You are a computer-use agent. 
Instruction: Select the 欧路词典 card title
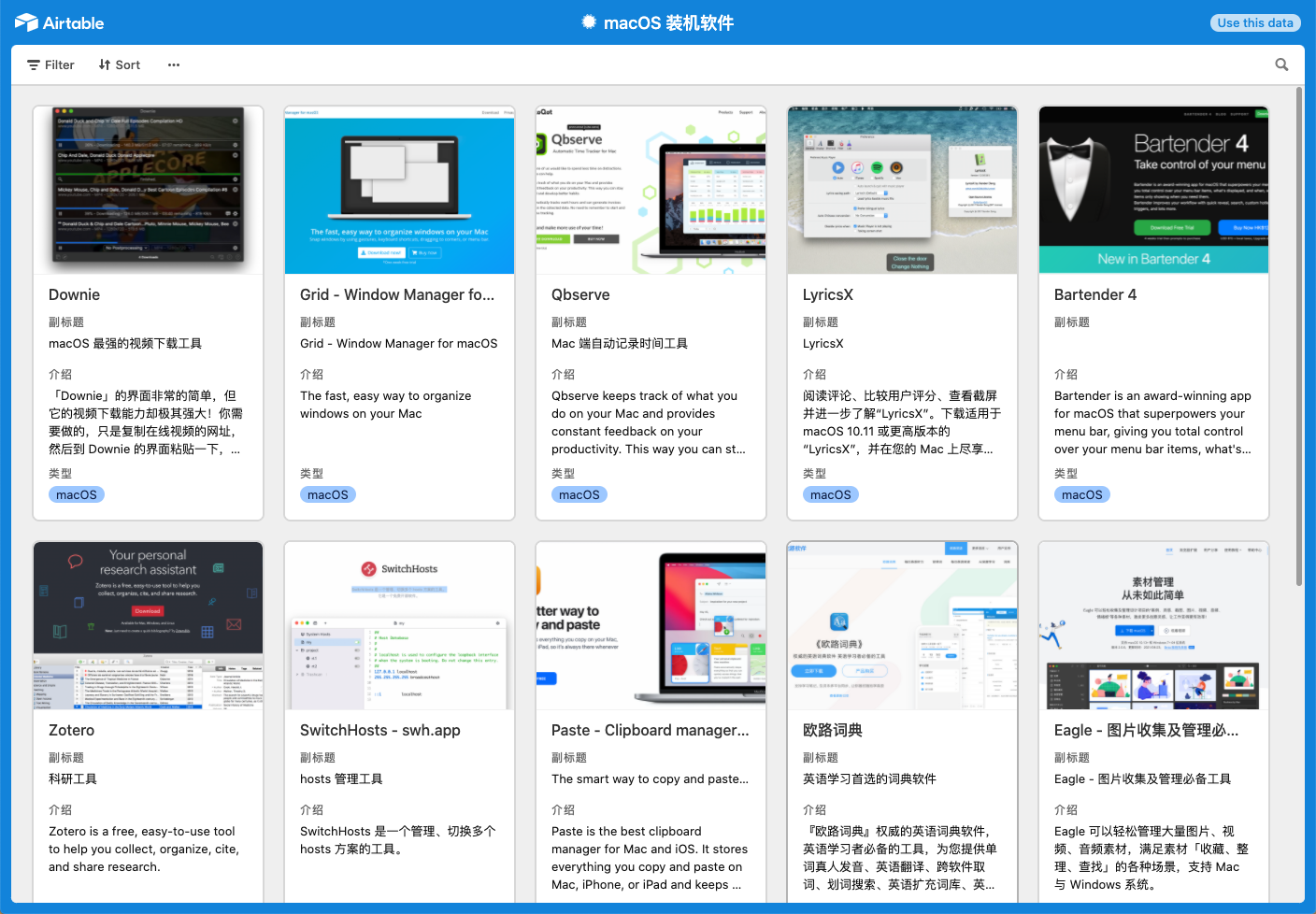point(833,730)
